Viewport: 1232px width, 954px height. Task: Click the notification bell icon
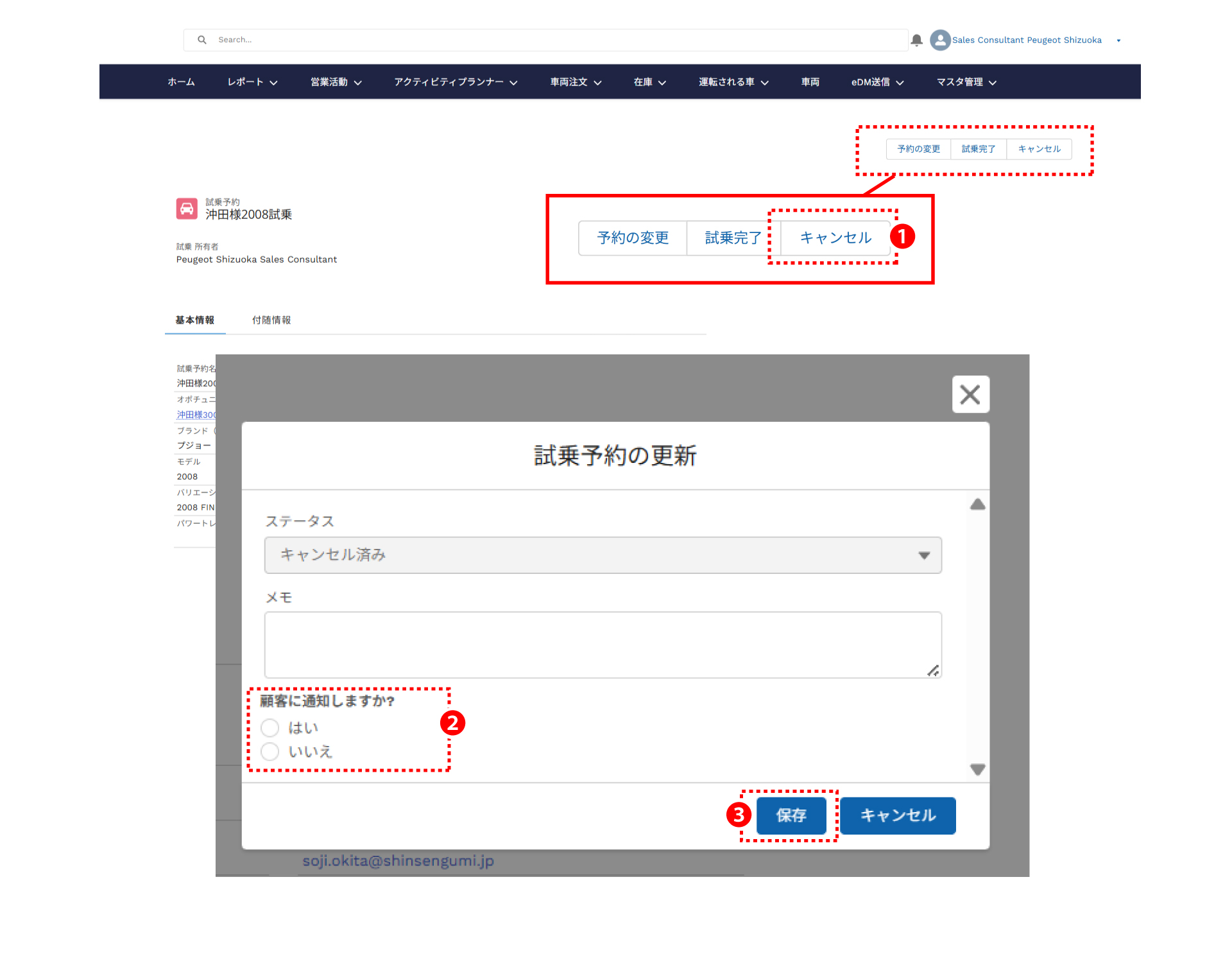(917, 40)
